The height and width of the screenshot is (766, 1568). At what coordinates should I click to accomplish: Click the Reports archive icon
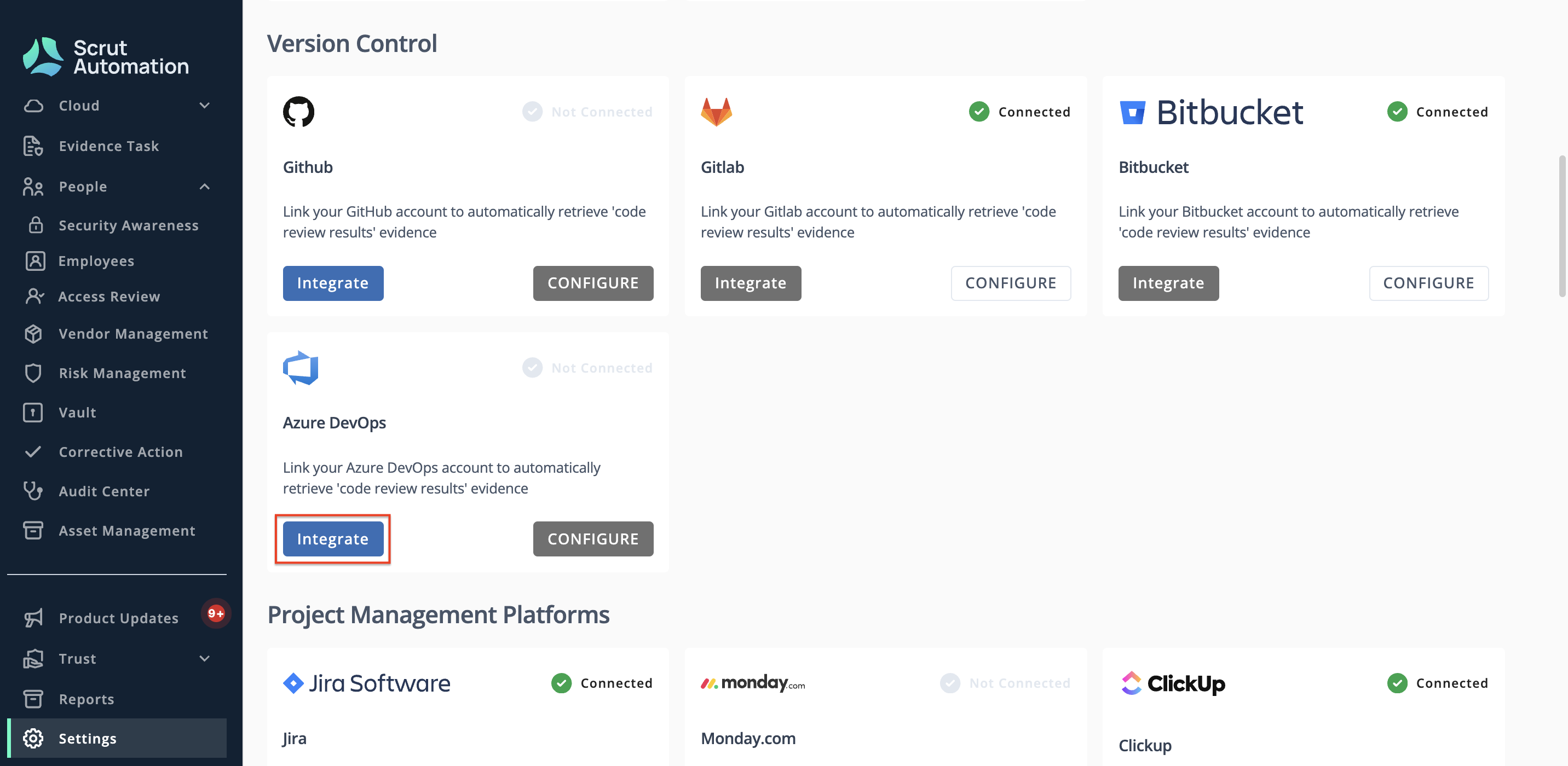coord(33,699)
